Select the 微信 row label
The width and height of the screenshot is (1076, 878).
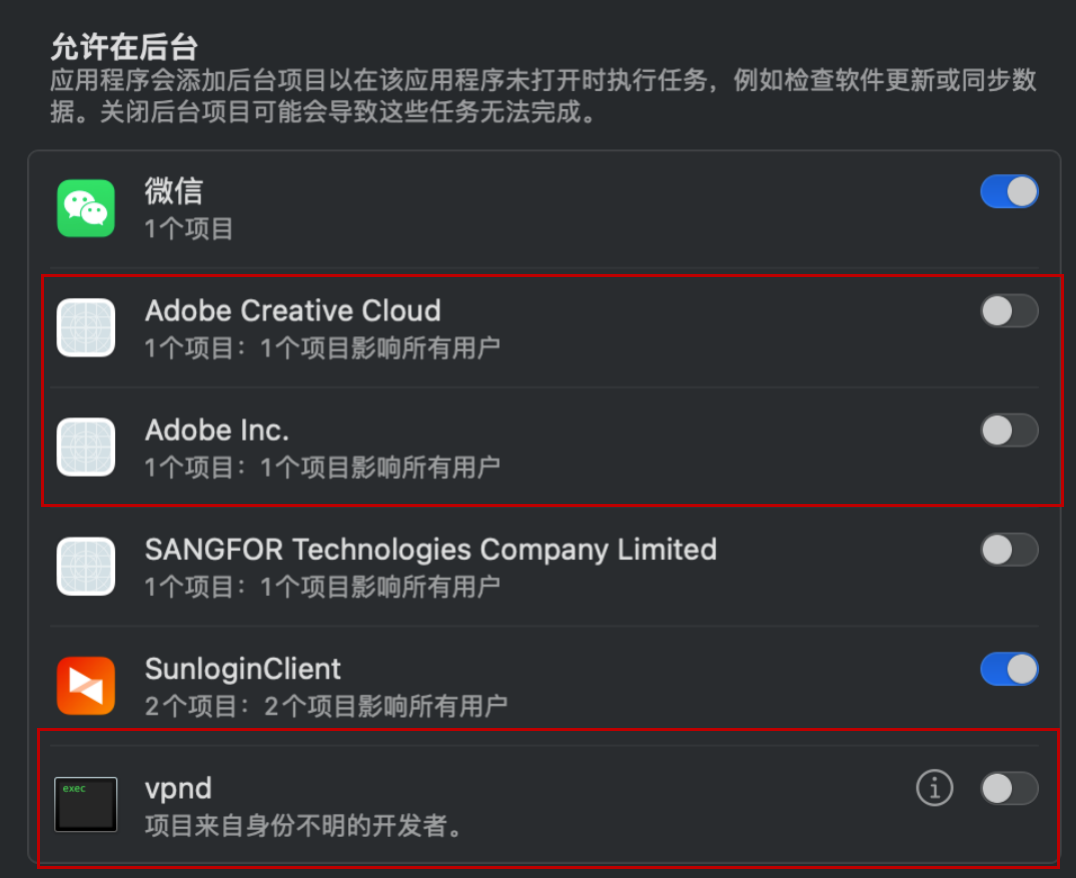174,191
